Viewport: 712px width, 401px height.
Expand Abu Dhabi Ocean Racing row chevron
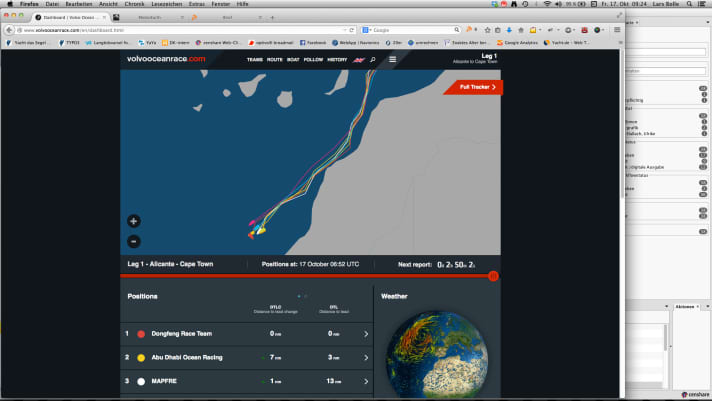coord(366,357)
